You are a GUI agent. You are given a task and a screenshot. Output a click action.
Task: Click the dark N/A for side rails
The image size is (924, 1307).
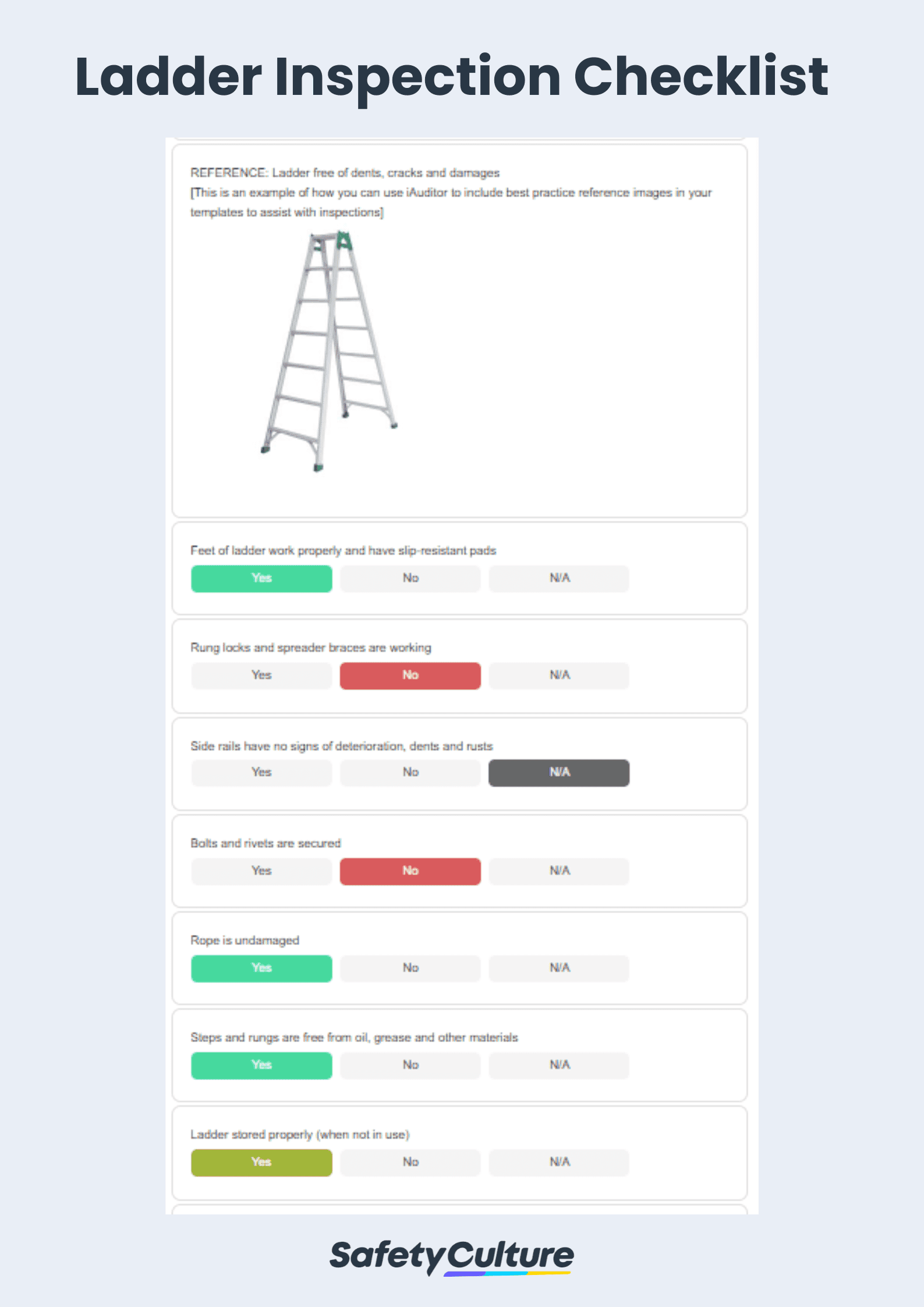pyautogui.click(x=559, y=773)
